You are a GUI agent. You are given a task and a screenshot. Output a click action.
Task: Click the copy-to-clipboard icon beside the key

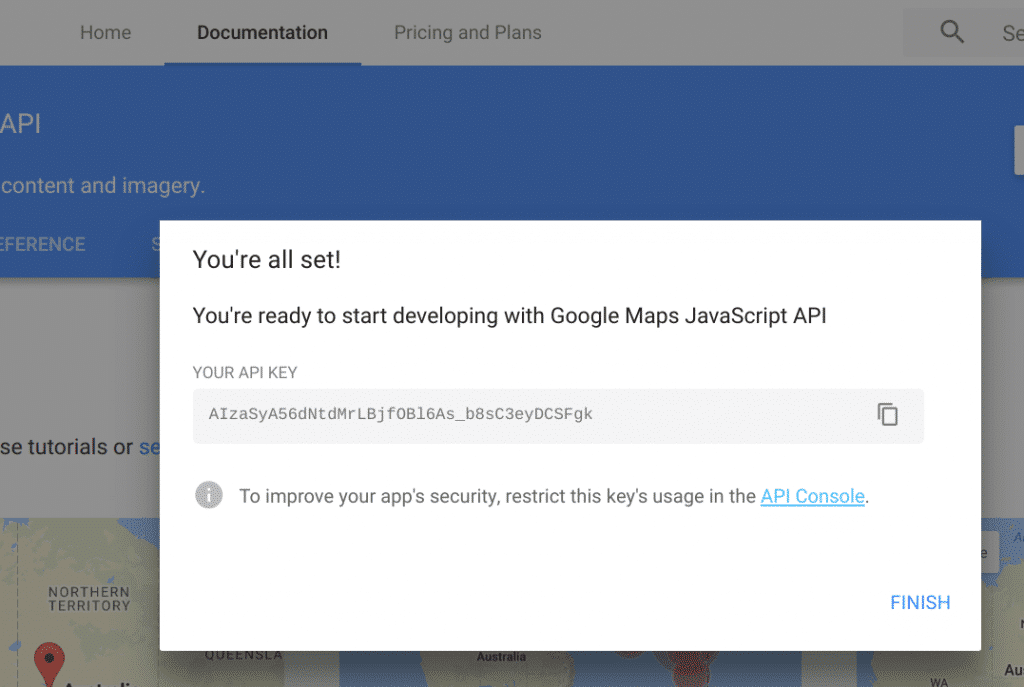(888, 414)
